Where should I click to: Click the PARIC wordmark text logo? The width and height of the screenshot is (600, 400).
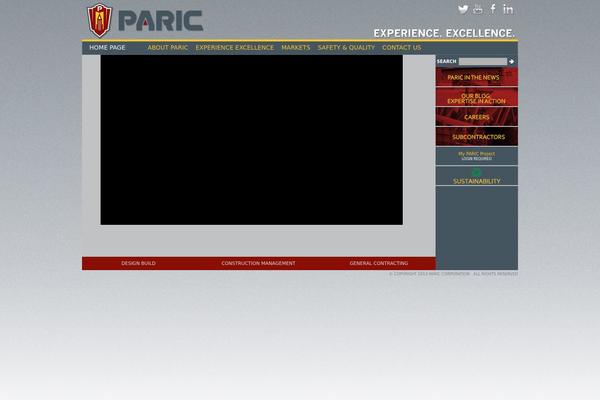point(161,21)
